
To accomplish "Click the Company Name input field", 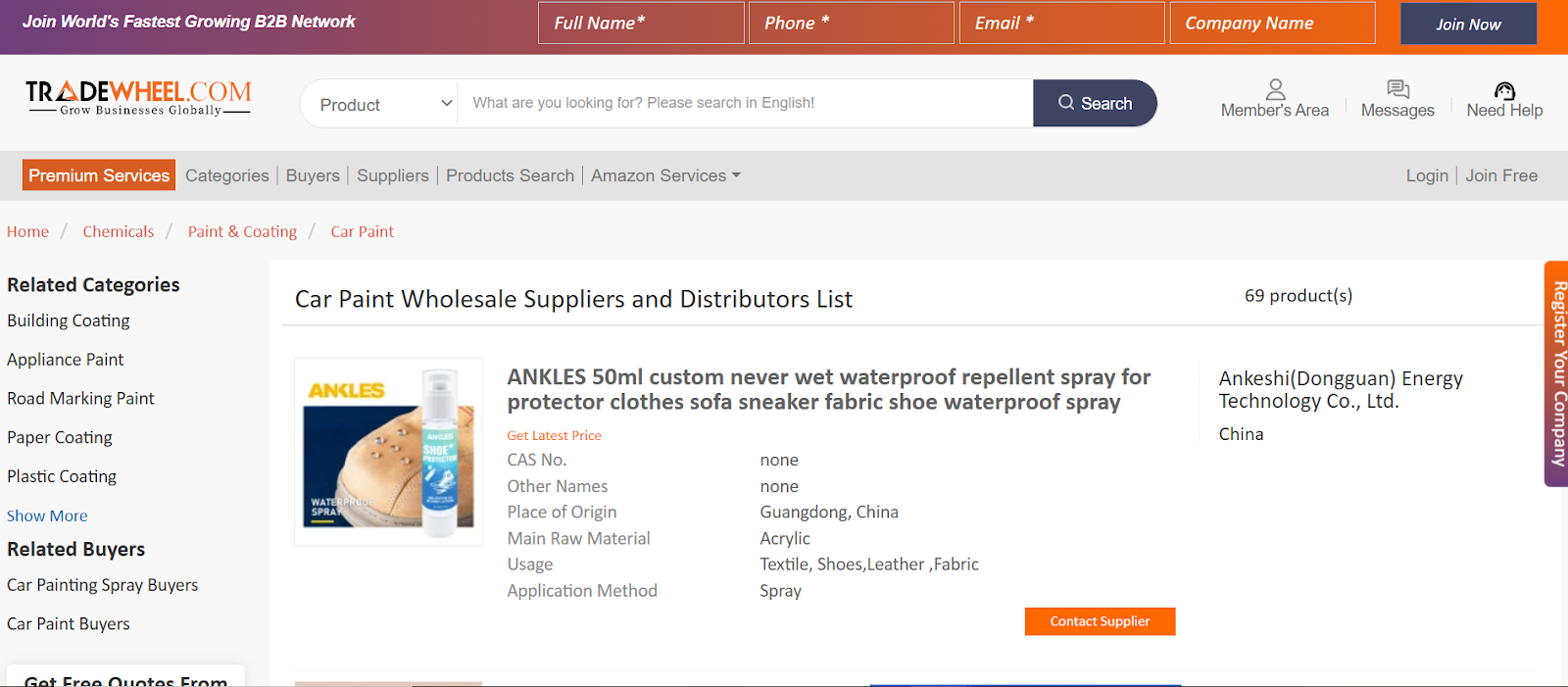I will pos(1273,23).
